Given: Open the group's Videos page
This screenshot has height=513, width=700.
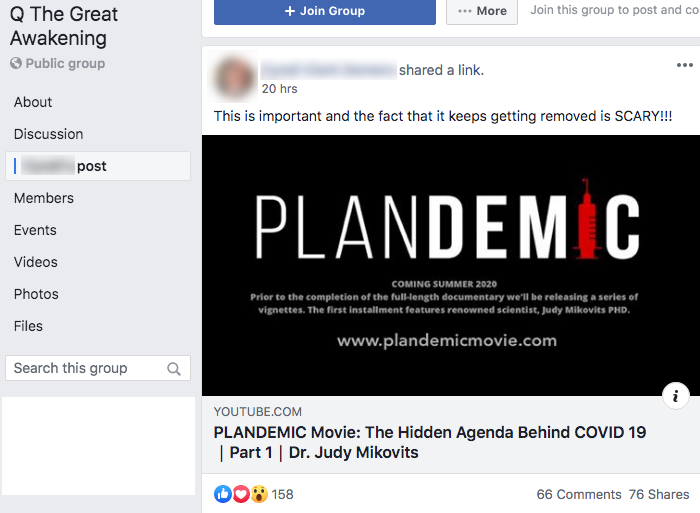Looking at the screenshot, I should tap(36, 262).
